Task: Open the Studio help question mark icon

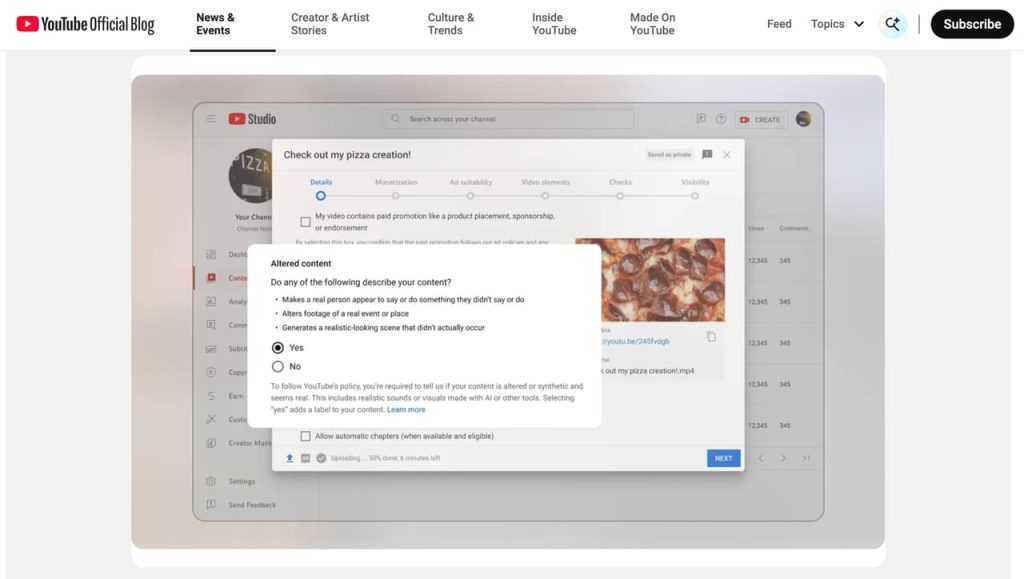Action: (x=721, y=119)
